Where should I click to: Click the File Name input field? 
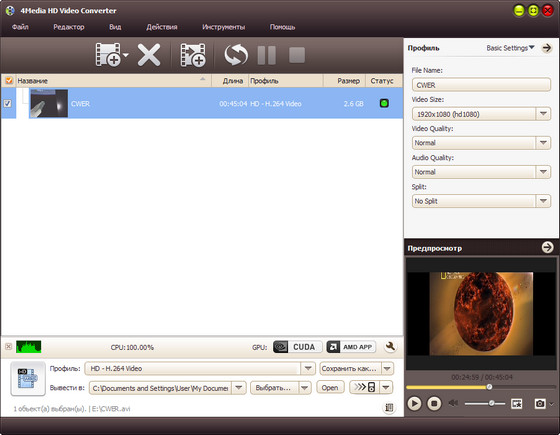tap(481, 85)
